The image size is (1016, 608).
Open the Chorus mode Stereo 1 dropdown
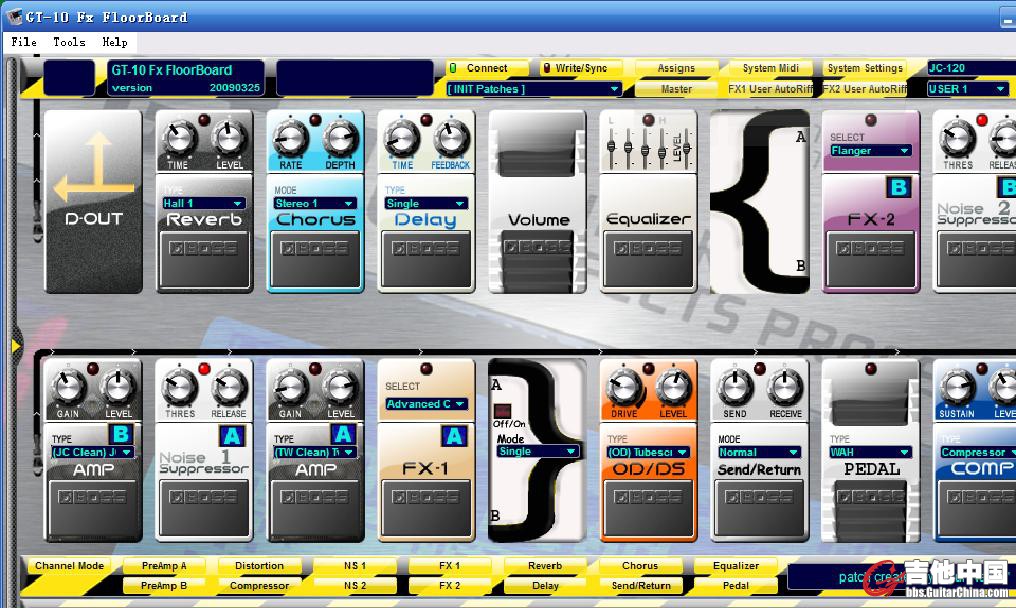(314, 204)
